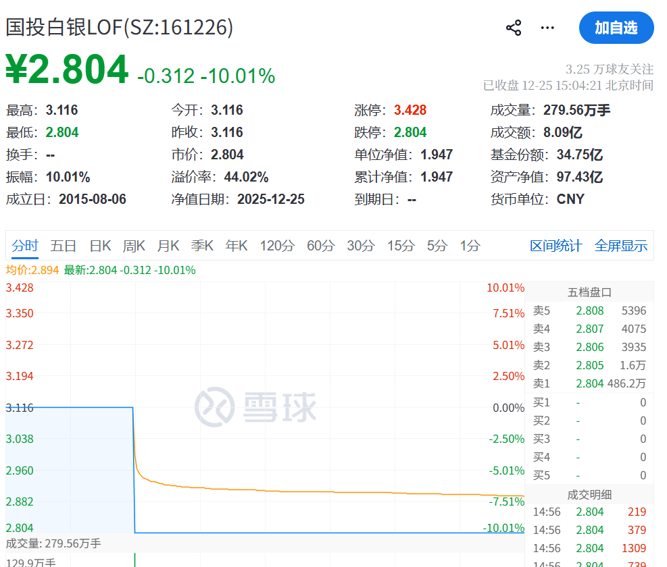The image size is (667, 567).
Task: Open the 周K weekly chart
Action: pos(134,245)
